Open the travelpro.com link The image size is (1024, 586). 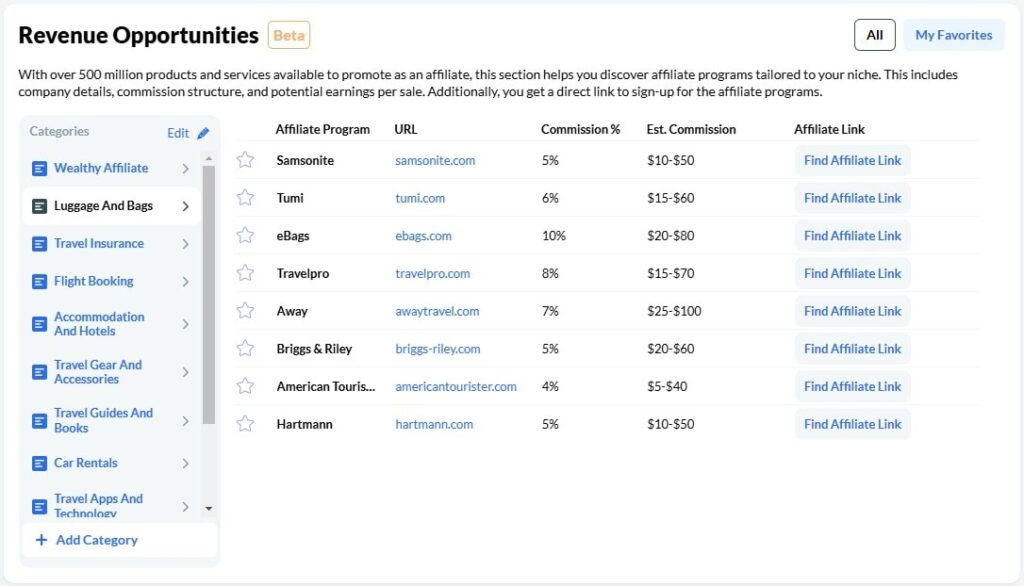432,273
